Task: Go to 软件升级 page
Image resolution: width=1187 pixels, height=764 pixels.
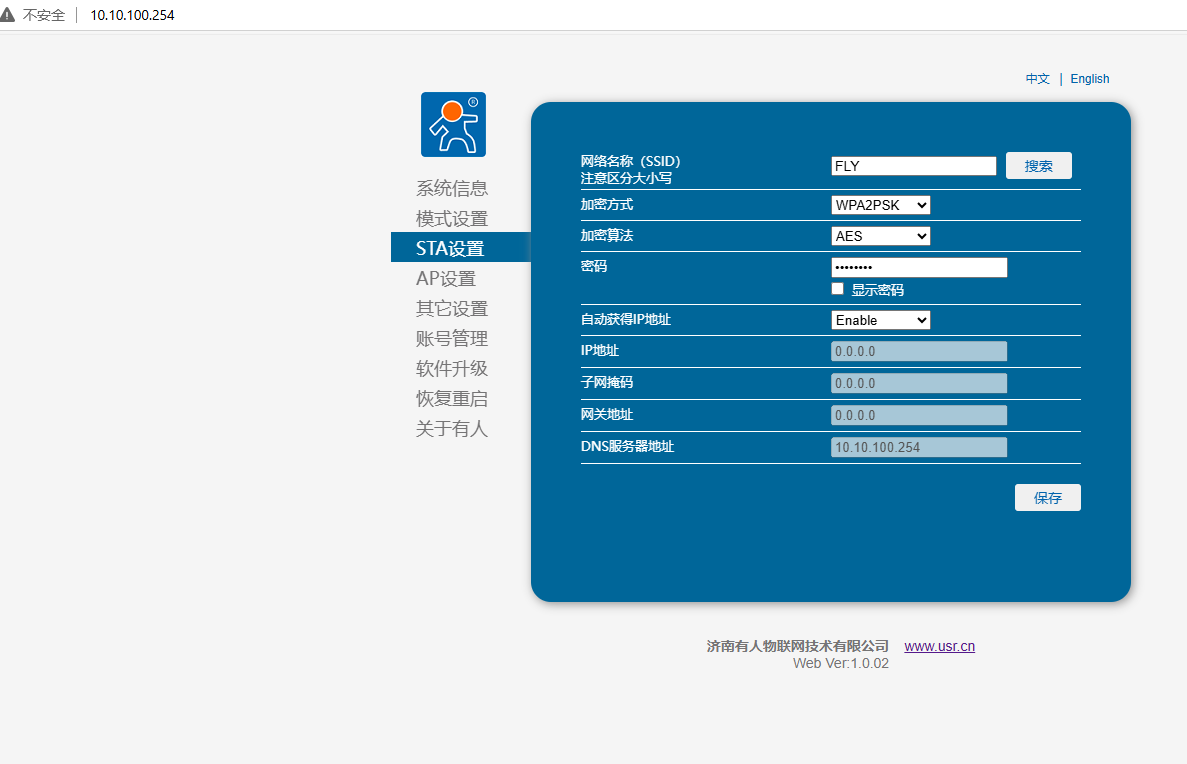Action: tap(451, 368)
